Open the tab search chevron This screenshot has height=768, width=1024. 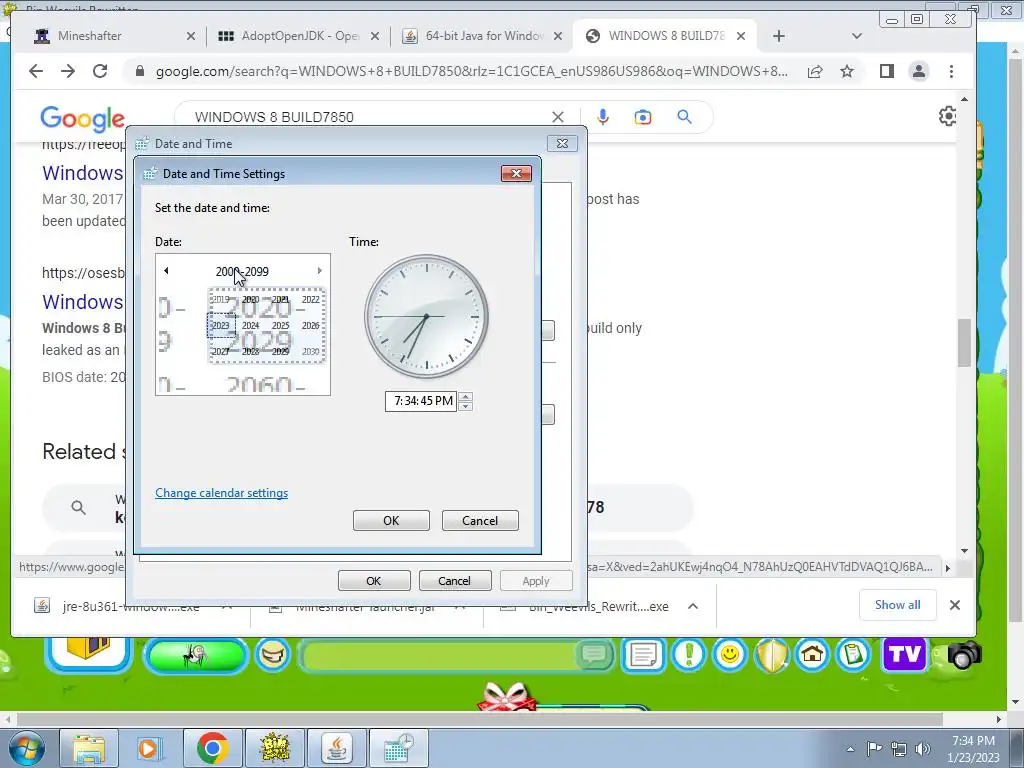[x=857, y=36]
